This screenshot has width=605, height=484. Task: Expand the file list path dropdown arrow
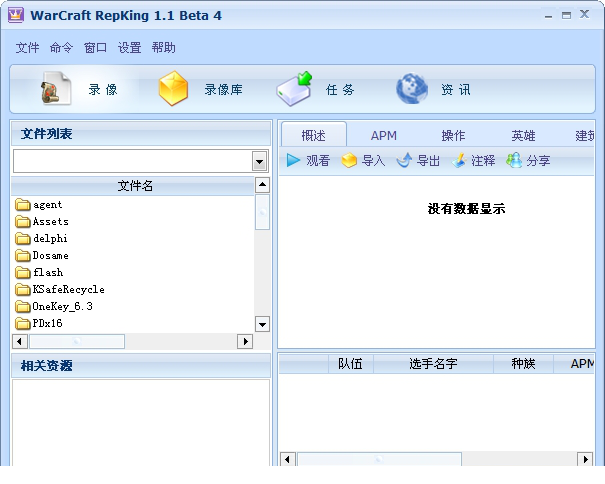(x=260, y=161)
